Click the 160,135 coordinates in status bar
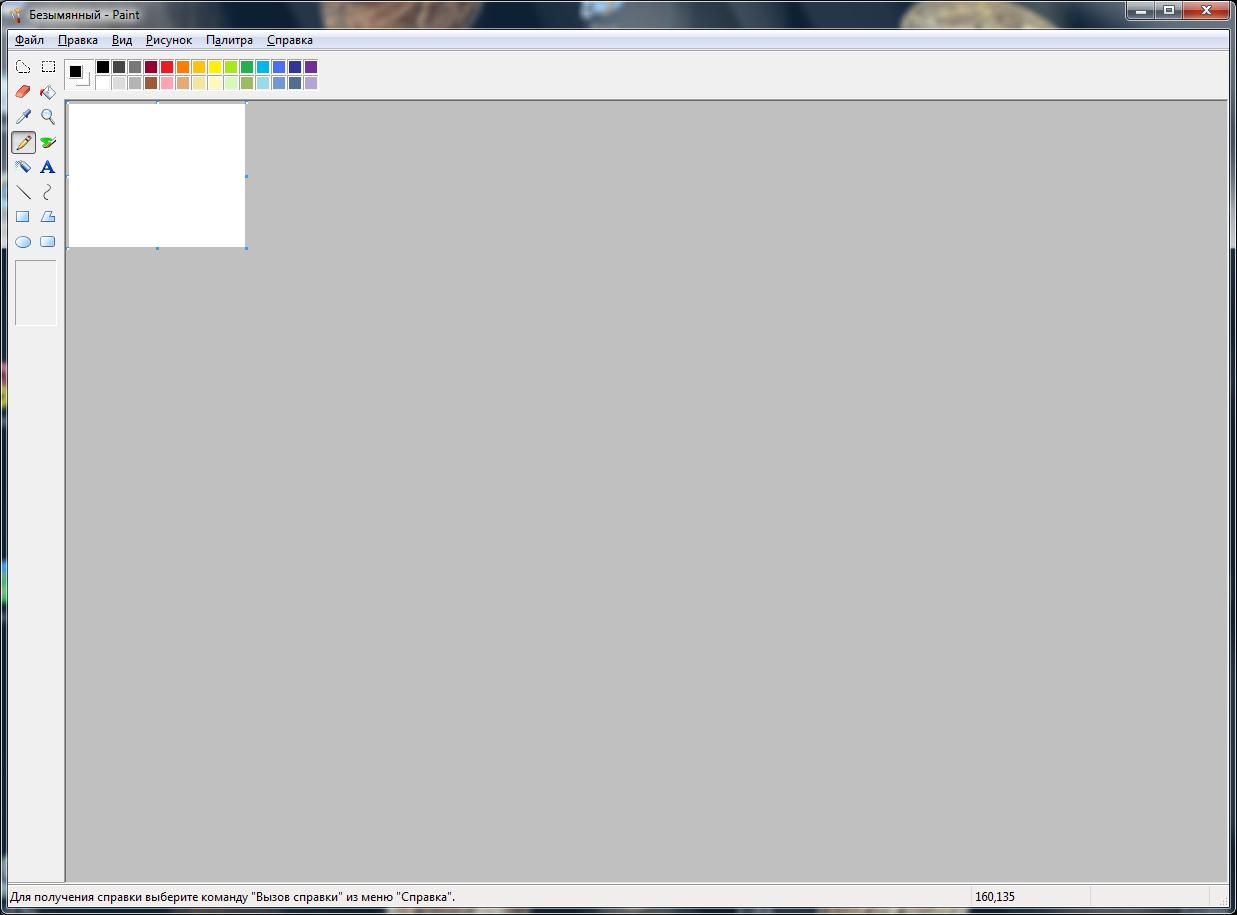 [995, 897]
